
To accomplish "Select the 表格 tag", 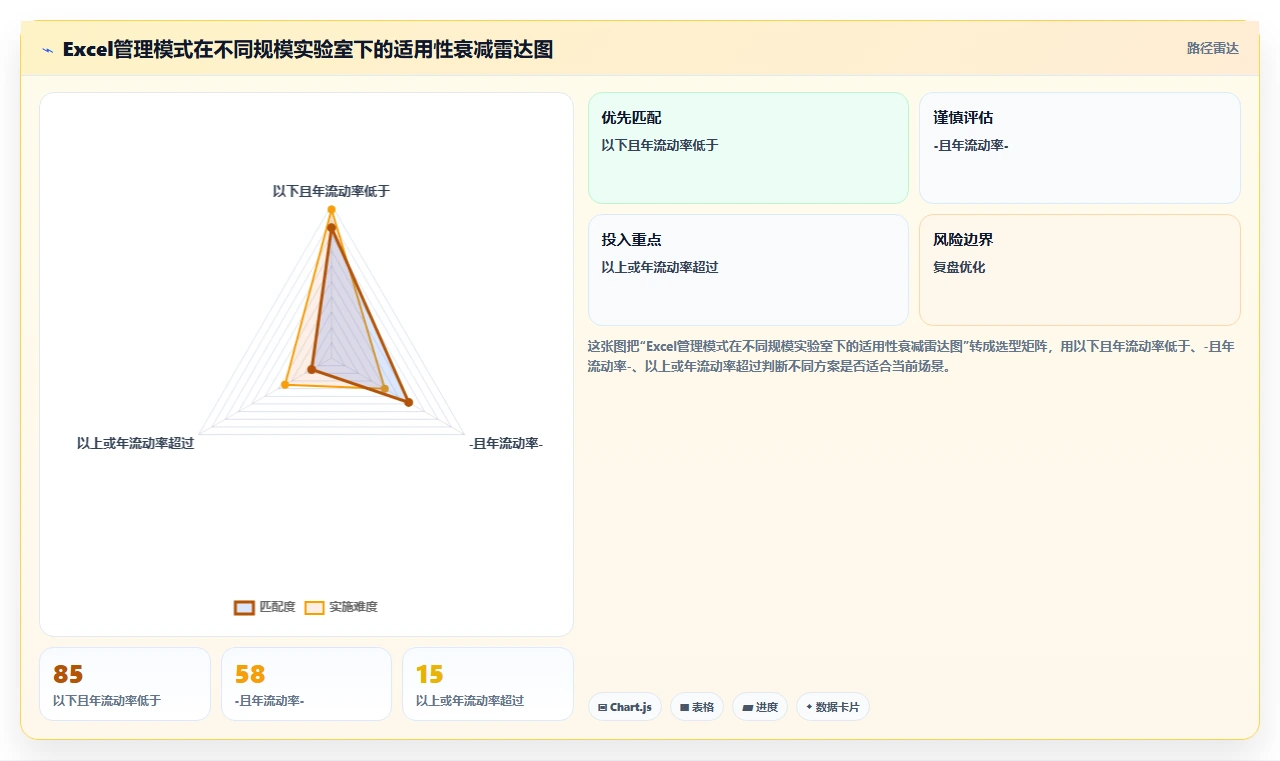I will (697, 707).
